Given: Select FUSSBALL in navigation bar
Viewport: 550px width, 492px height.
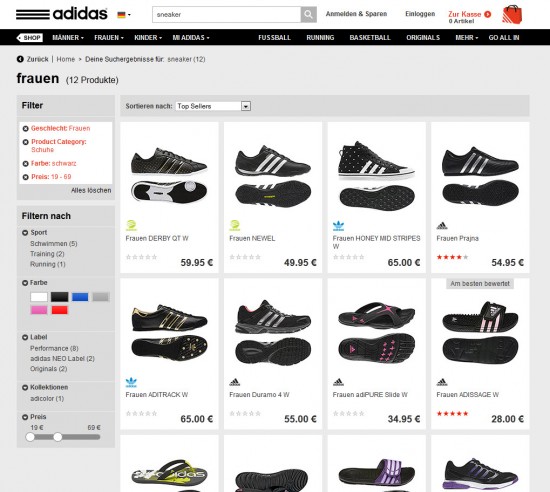Looking at the screenshot, I should coord(274,38).
